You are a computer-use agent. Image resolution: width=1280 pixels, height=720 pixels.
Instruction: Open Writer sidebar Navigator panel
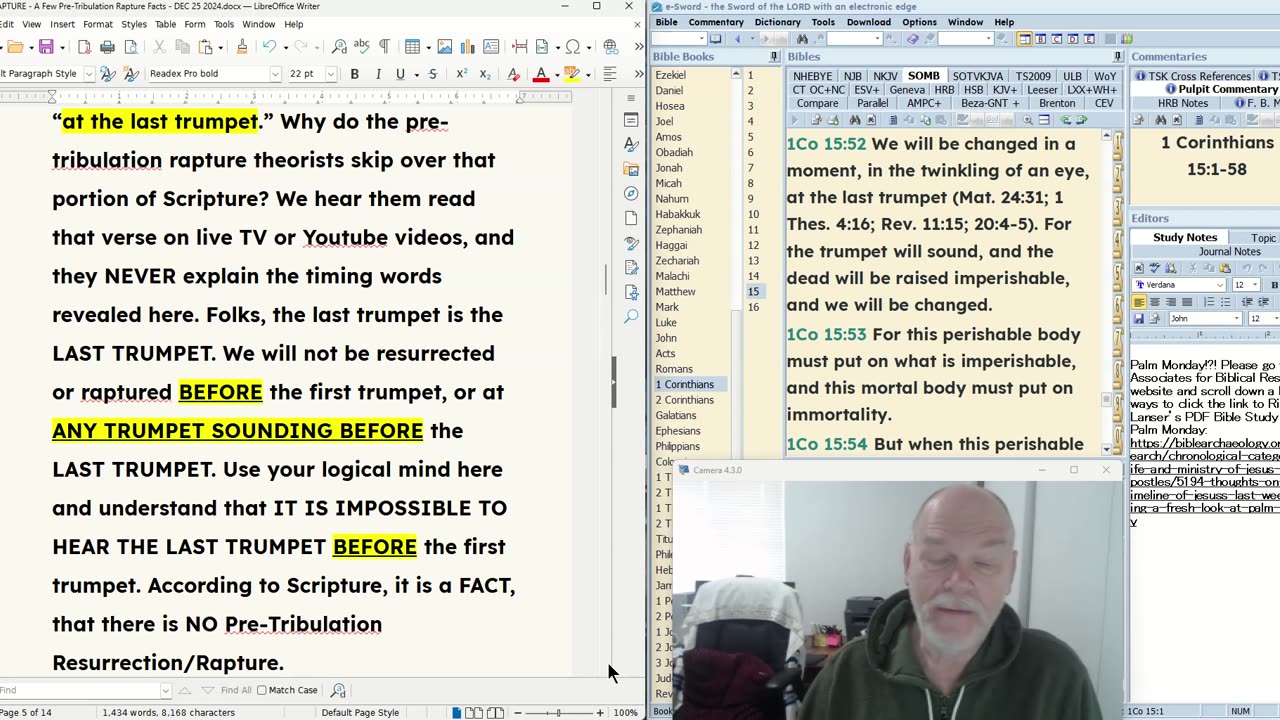pos(631,193)
